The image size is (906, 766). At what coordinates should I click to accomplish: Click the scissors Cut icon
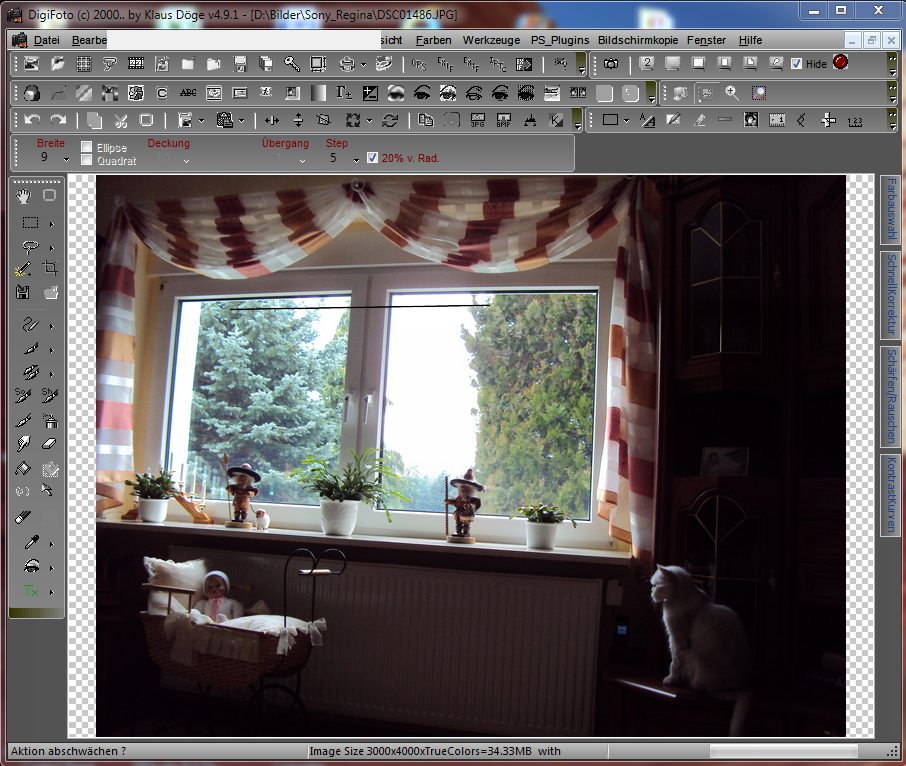coord(120,120)
